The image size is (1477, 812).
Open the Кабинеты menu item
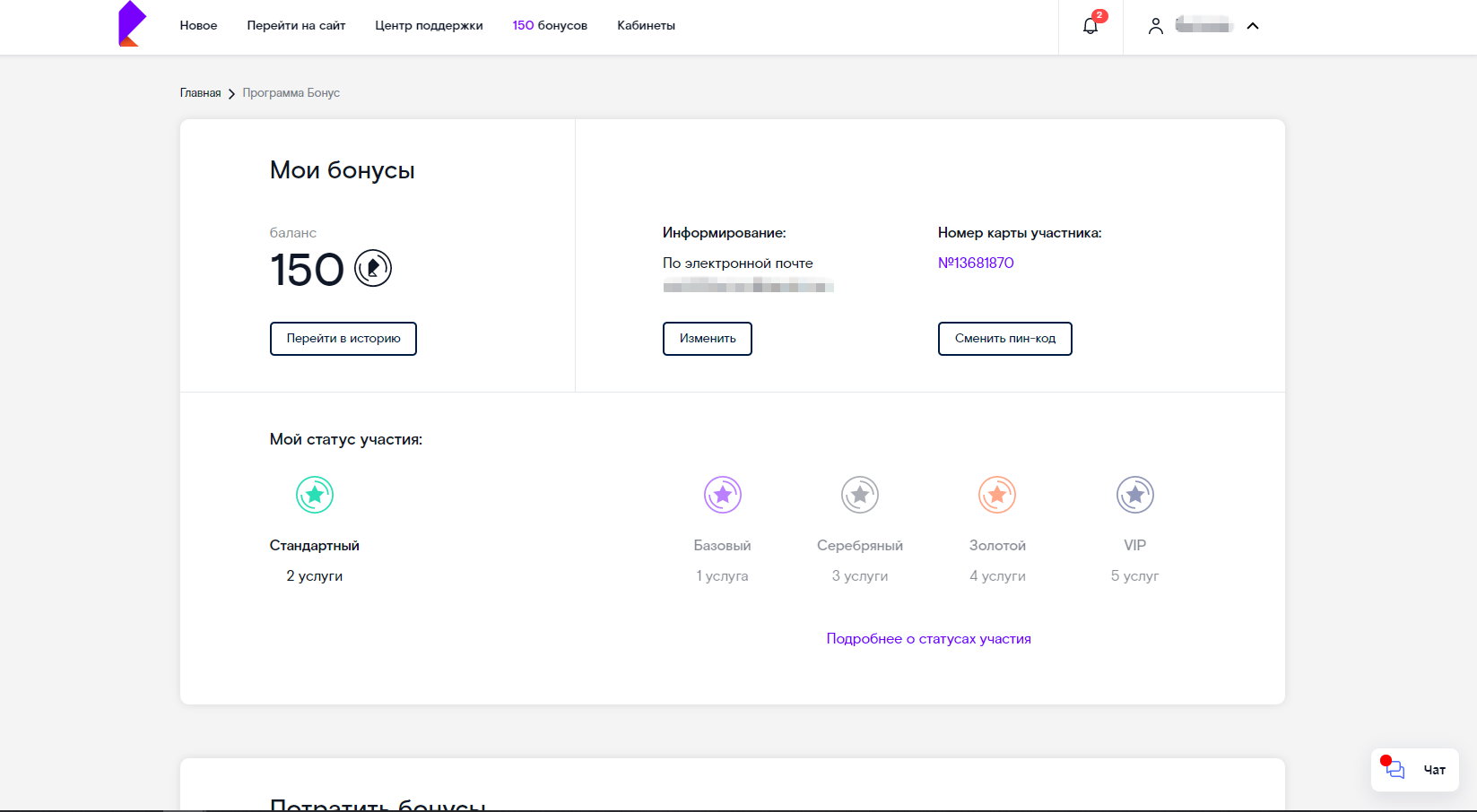pyautogui.click(x=645, y=25)
